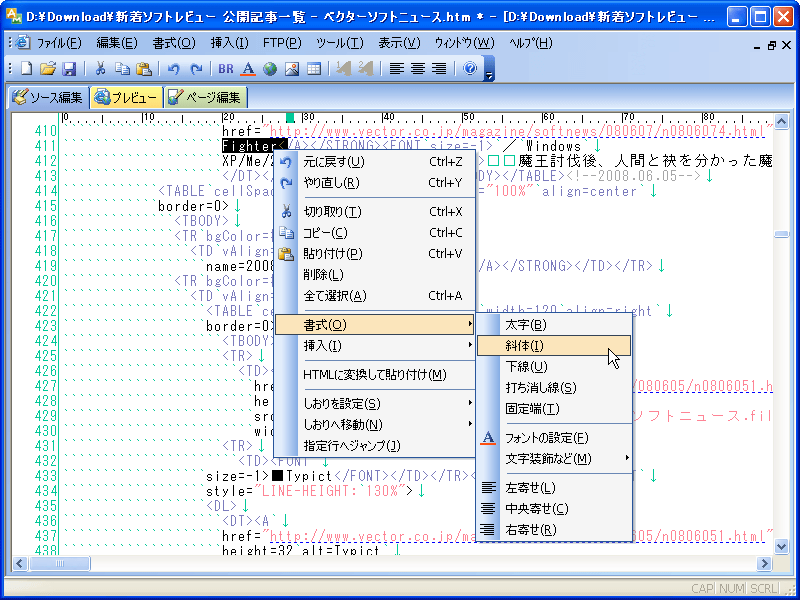800x600 pixels.
Task: Click the Paste clipboard toolbar icon
Action: pyautogui.click(x=144, y=68)
